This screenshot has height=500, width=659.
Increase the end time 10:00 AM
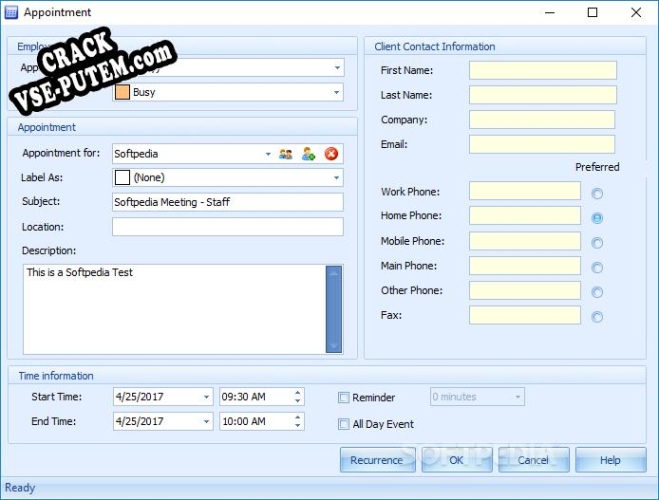click(x=298, y=417)
